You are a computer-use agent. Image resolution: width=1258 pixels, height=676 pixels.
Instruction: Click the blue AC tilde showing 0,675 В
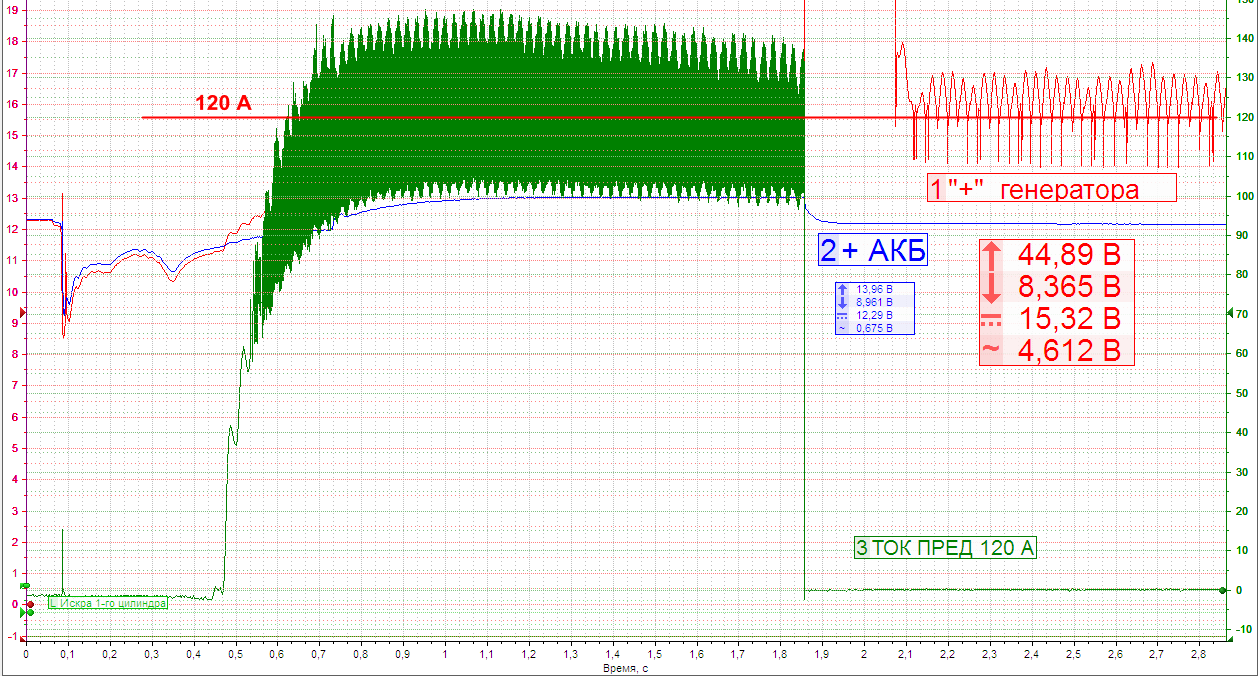[842, 327]
